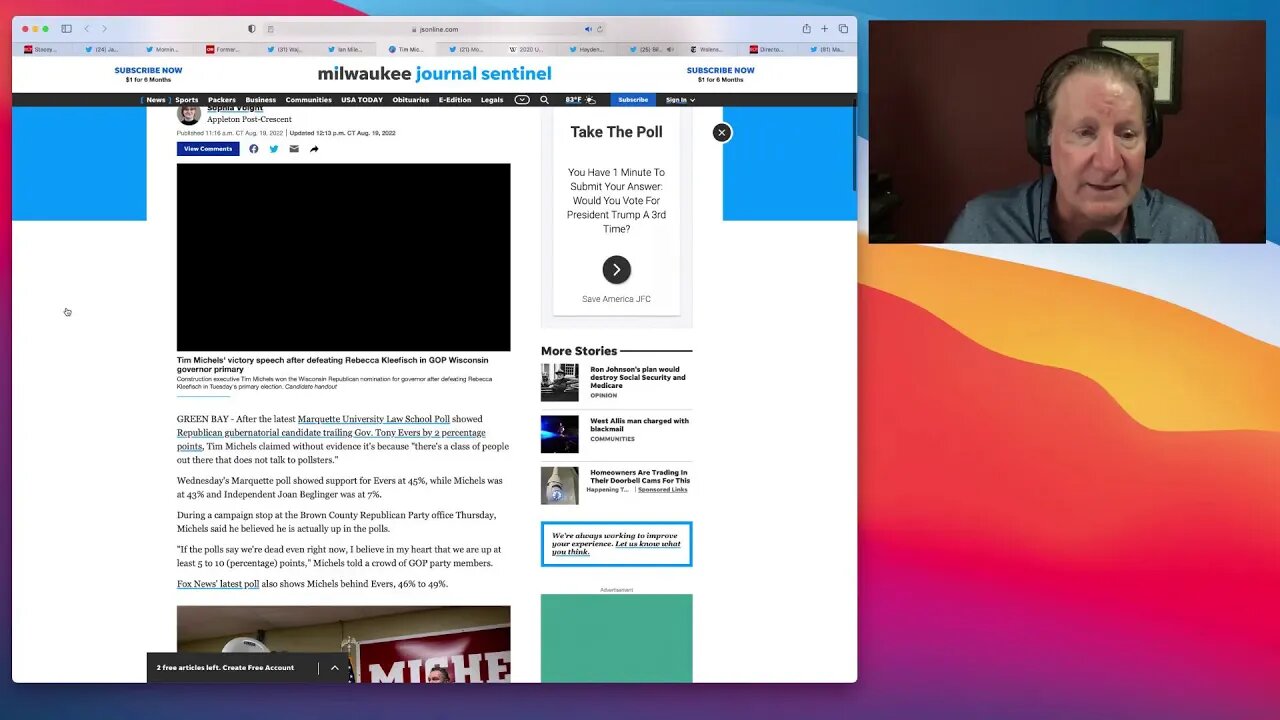
Task: Click the View Comments button
Action: [x=208, y=149]
